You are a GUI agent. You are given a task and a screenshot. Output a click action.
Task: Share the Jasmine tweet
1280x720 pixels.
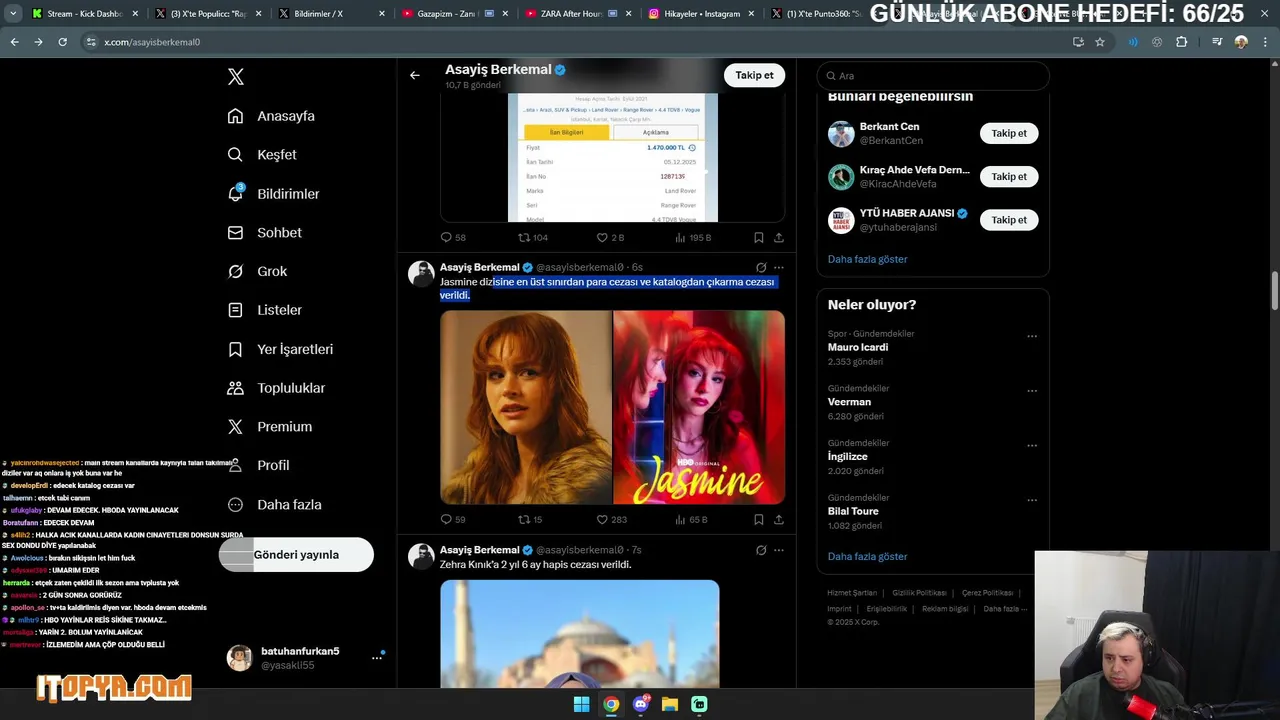coord(779,519)
